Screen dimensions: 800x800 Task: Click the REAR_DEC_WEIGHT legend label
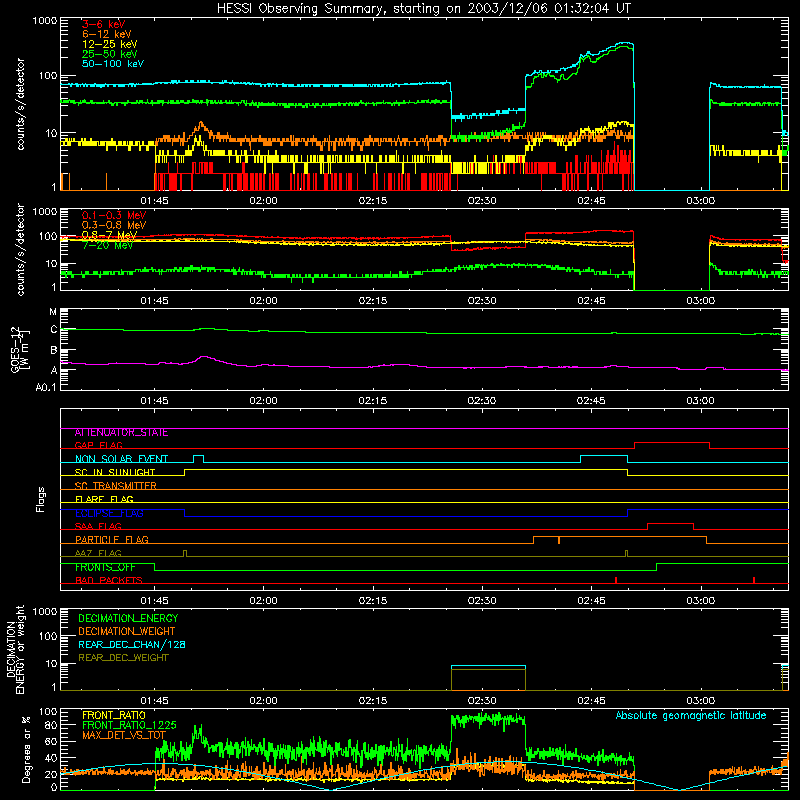123,658
